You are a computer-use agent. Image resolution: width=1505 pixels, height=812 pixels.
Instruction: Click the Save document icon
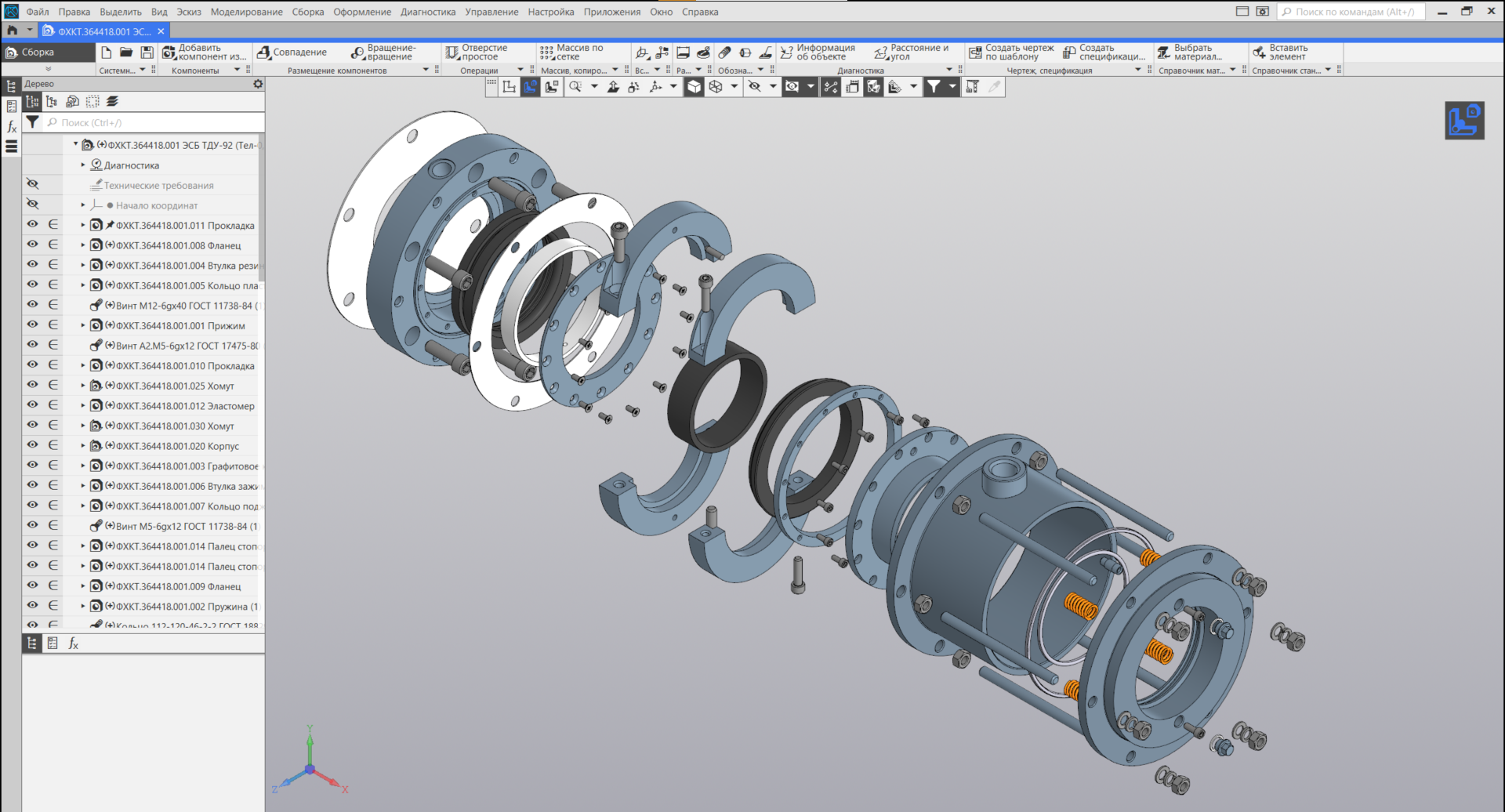[x=147, y=53]
